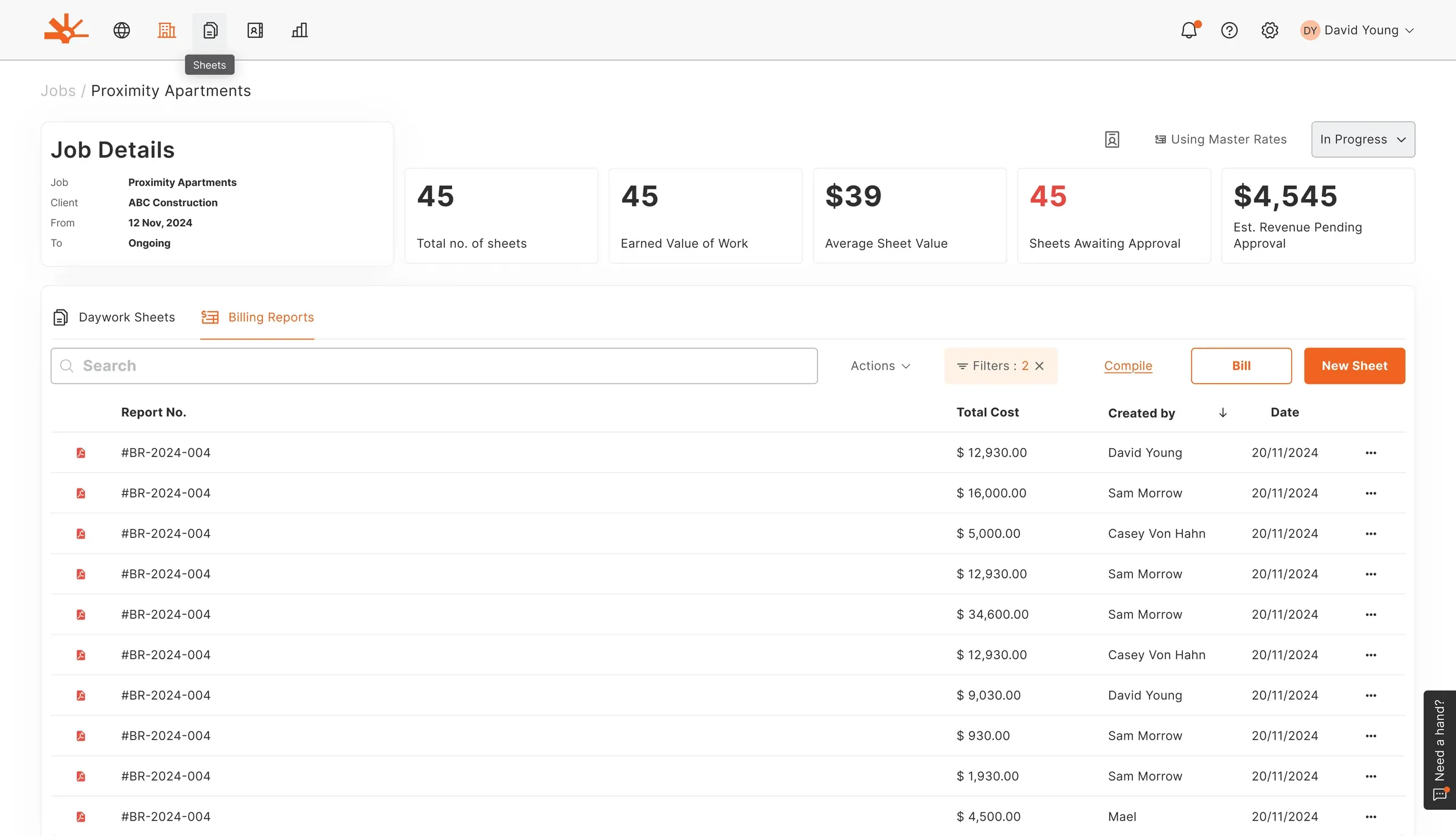Viewport: 1456px width, 836px height.
Task: Open the help question mark icon
Action: coord(1229,30)
